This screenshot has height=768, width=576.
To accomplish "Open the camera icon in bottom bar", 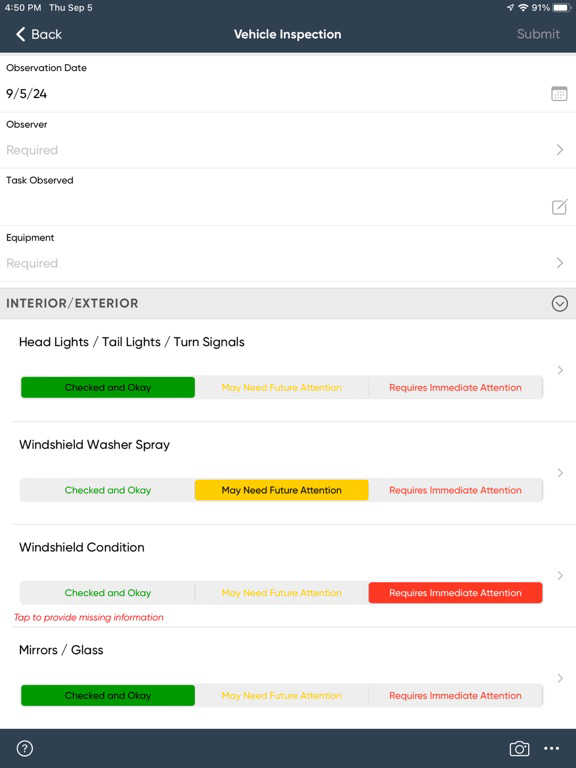I will [x=519, y=748].
